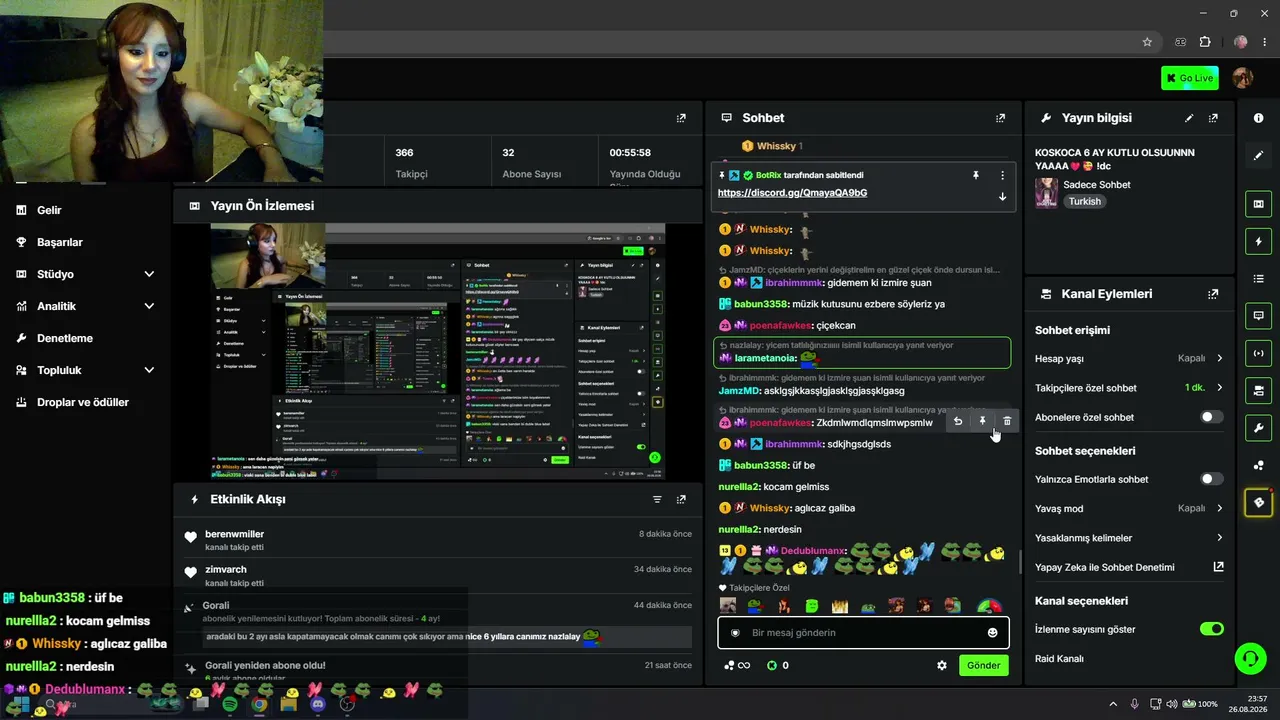Open the yellow-outlined drops sidebar icon
Image resolution: width=1280 pixels, height=720 pixels.
point(1258,502)
